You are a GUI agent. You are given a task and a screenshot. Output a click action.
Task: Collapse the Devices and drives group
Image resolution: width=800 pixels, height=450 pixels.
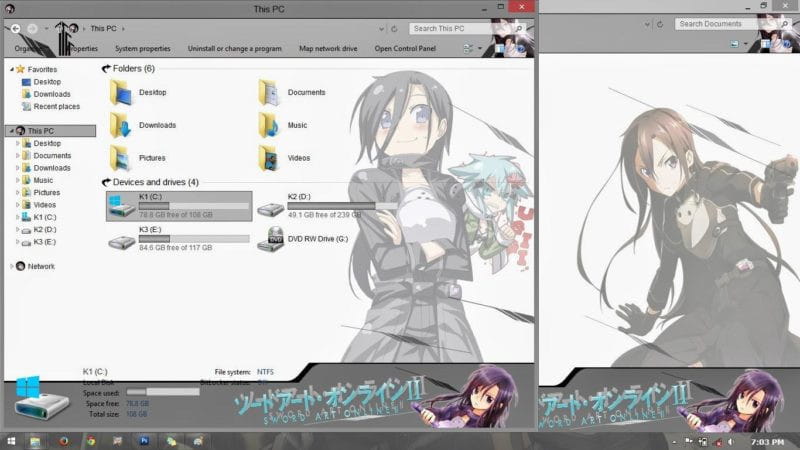click(x=106, y=183)
